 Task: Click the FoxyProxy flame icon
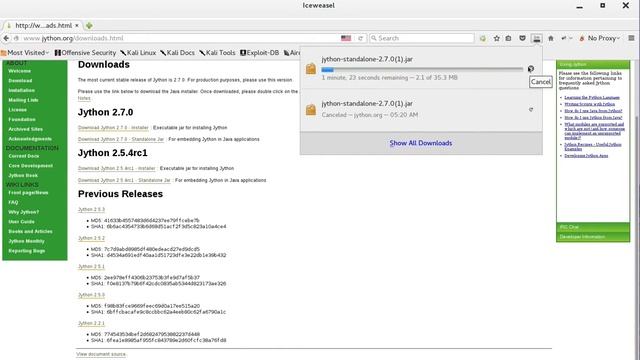coord(582,38)
